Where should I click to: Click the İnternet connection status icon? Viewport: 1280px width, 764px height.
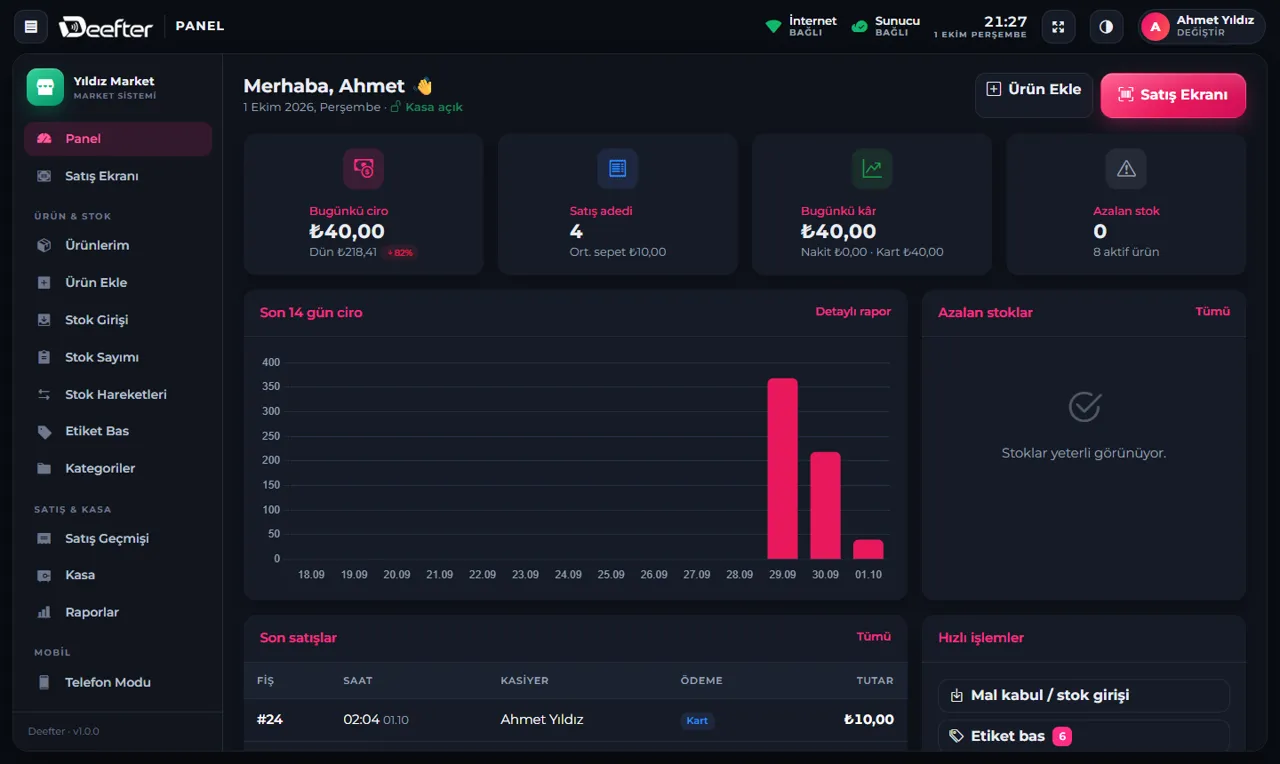[773, 27]
